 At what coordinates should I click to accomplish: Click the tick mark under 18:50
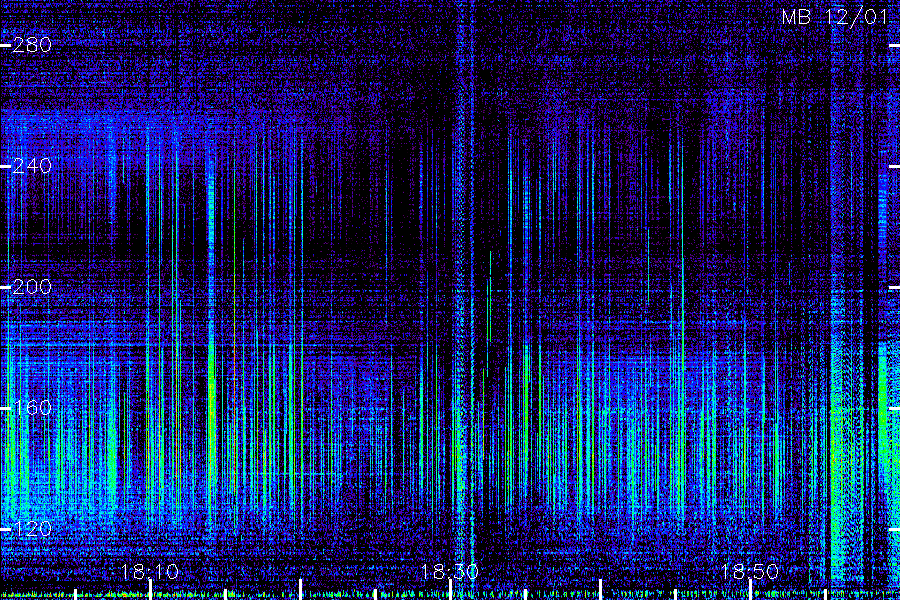750,590
